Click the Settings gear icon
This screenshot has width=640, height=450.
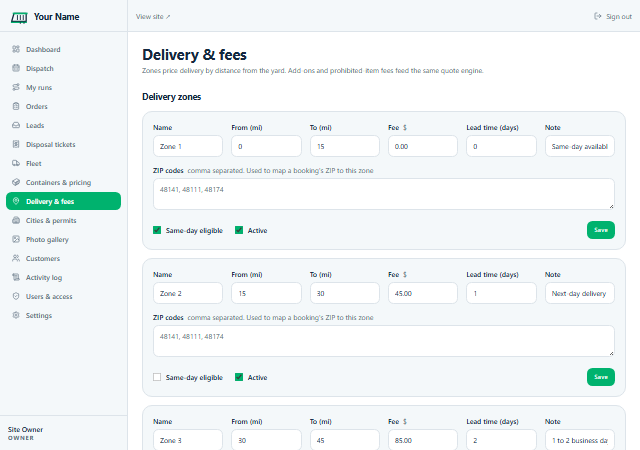(x=16, y=315)
